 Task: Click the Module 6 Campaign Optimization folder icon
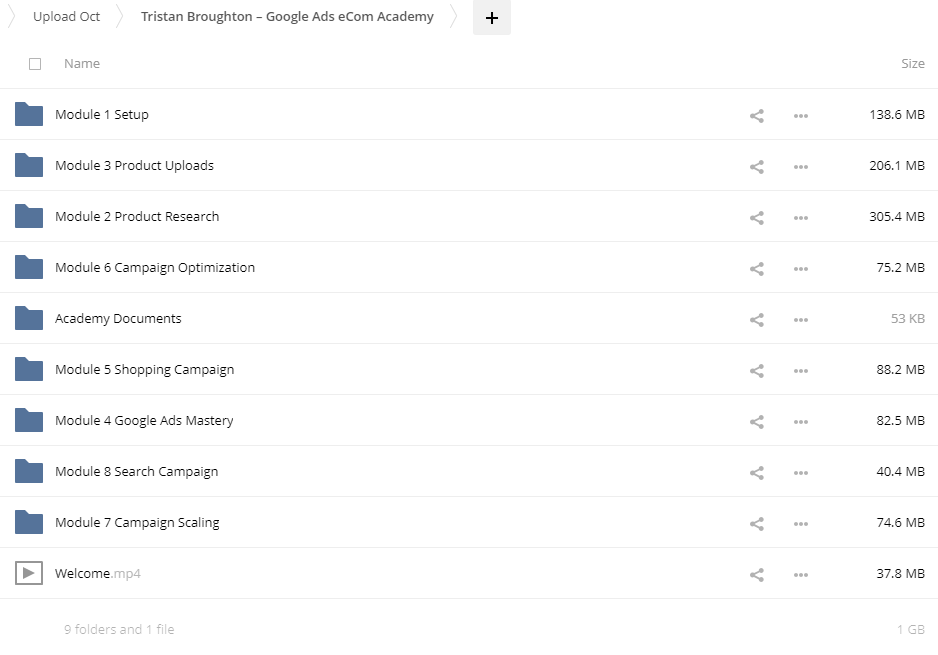tap(29, 267)
